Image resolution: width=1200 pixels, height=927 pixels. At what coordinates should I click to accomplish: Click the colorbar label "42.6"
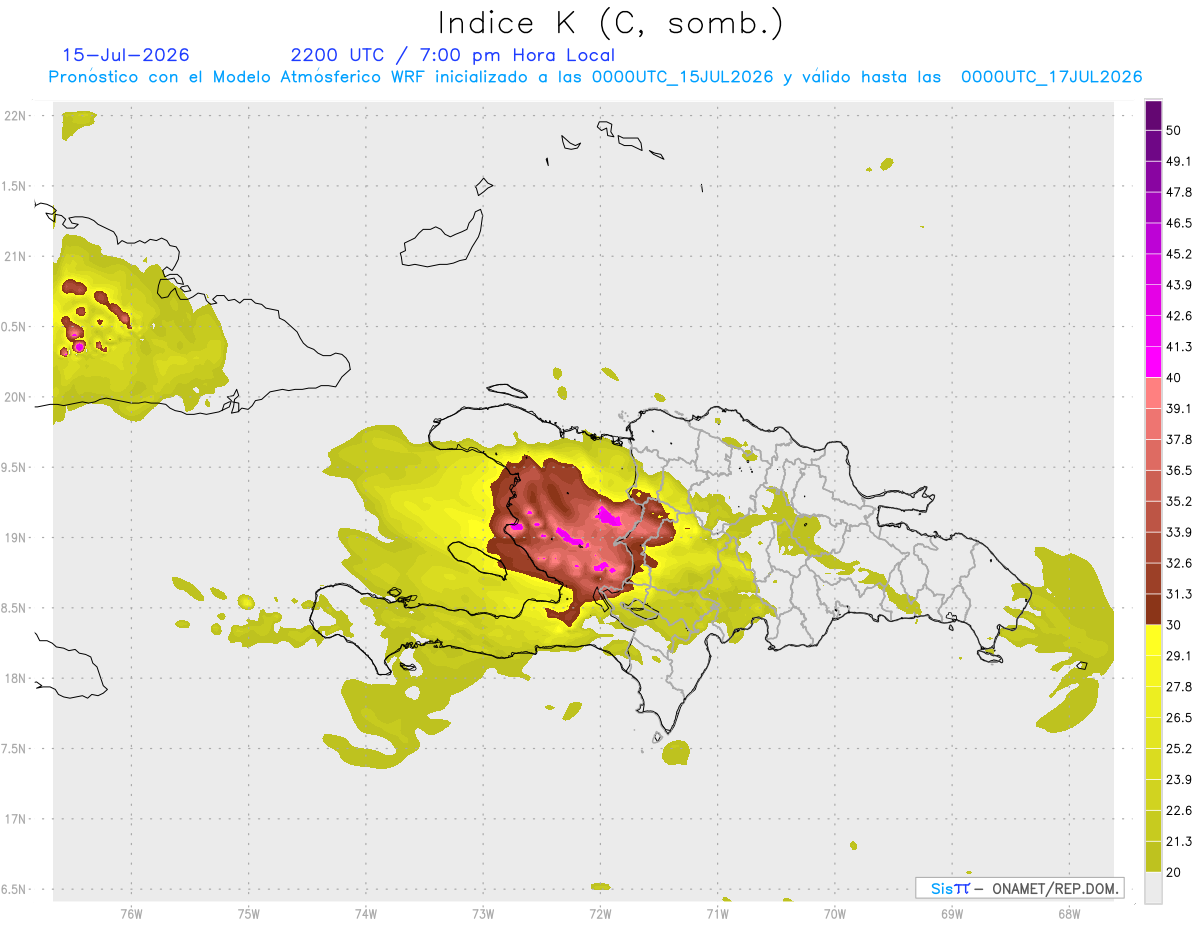coord(1179,317)
